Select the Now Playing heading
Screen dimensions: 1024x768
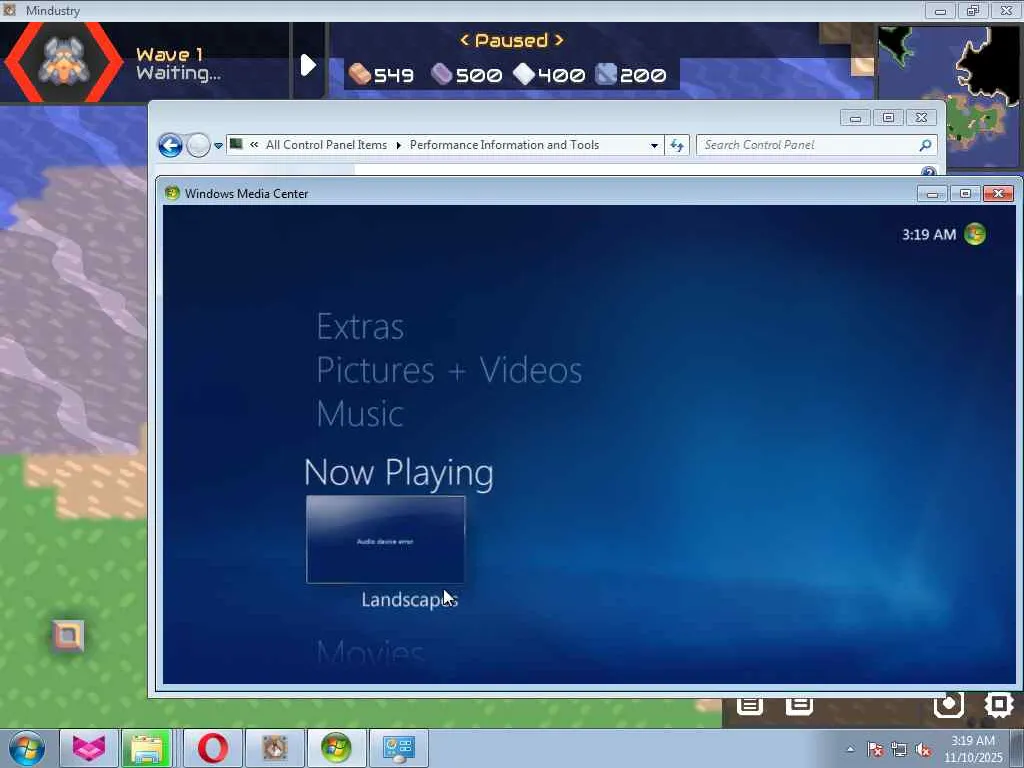click(x=399, y=472)
